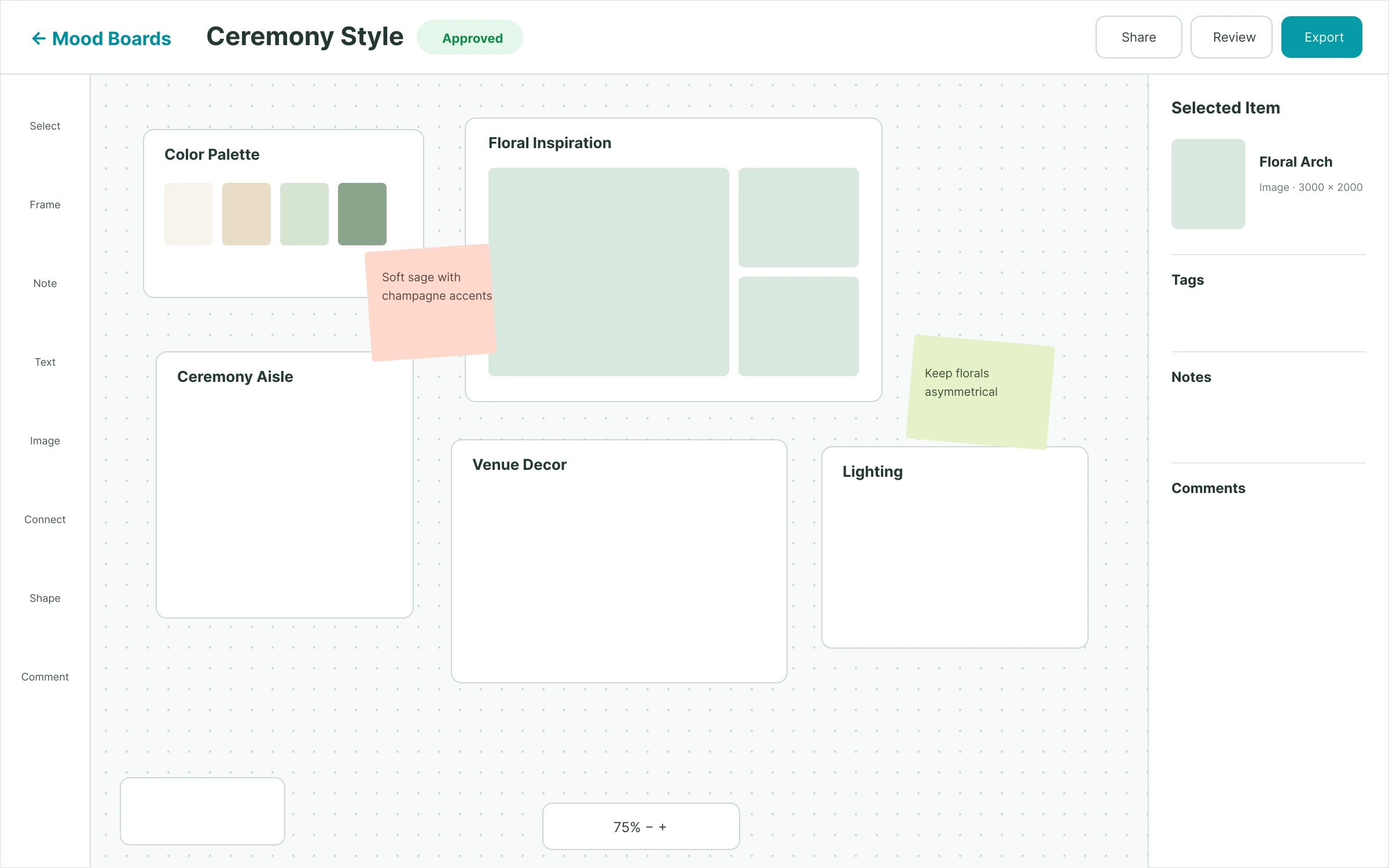Click the Ceremony Style board title
Viewport: 1389px width, 868px height.
(304, 37)
